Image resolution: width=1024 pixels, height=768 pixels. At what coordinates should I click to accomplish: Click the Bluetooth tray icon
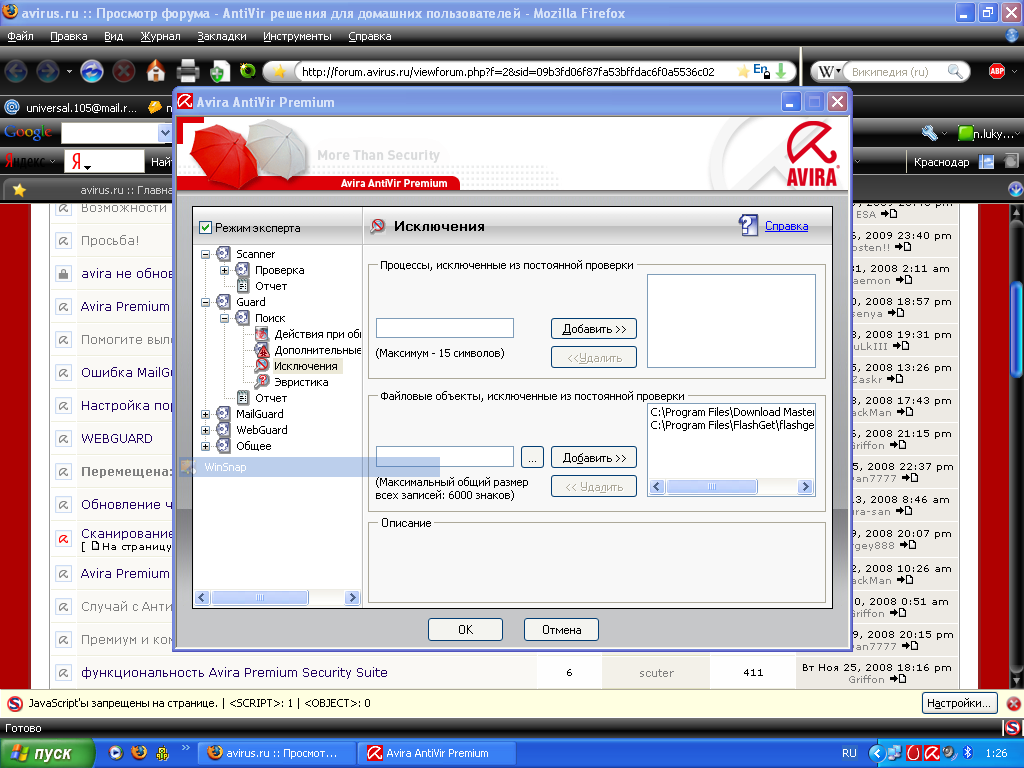pyautogui.click(x=968, y=753)
